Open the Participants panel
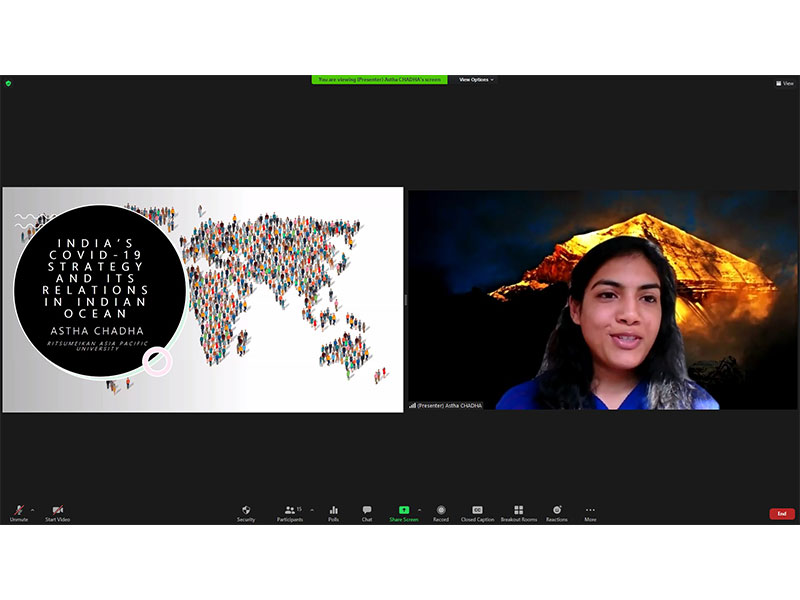 point(290,512)
